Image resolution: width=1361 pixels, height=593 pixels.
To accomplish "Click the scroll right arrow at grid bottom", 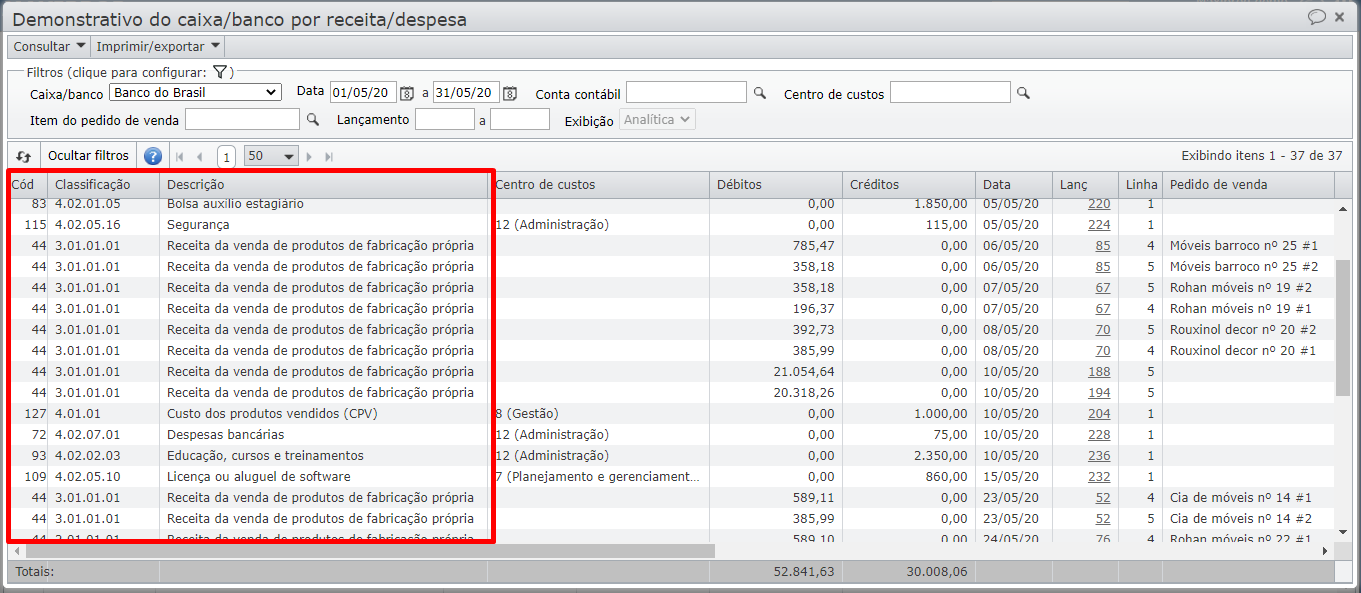I will click(1325, 551).
